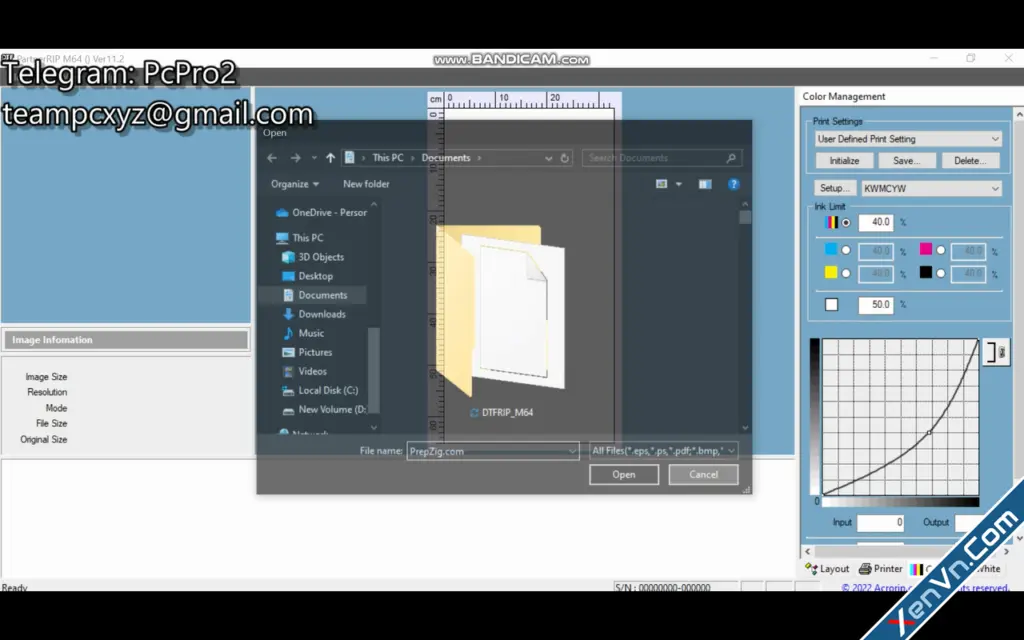Open dialog help icon
This screenshot has height=640, width=1024.
point(733,184)
